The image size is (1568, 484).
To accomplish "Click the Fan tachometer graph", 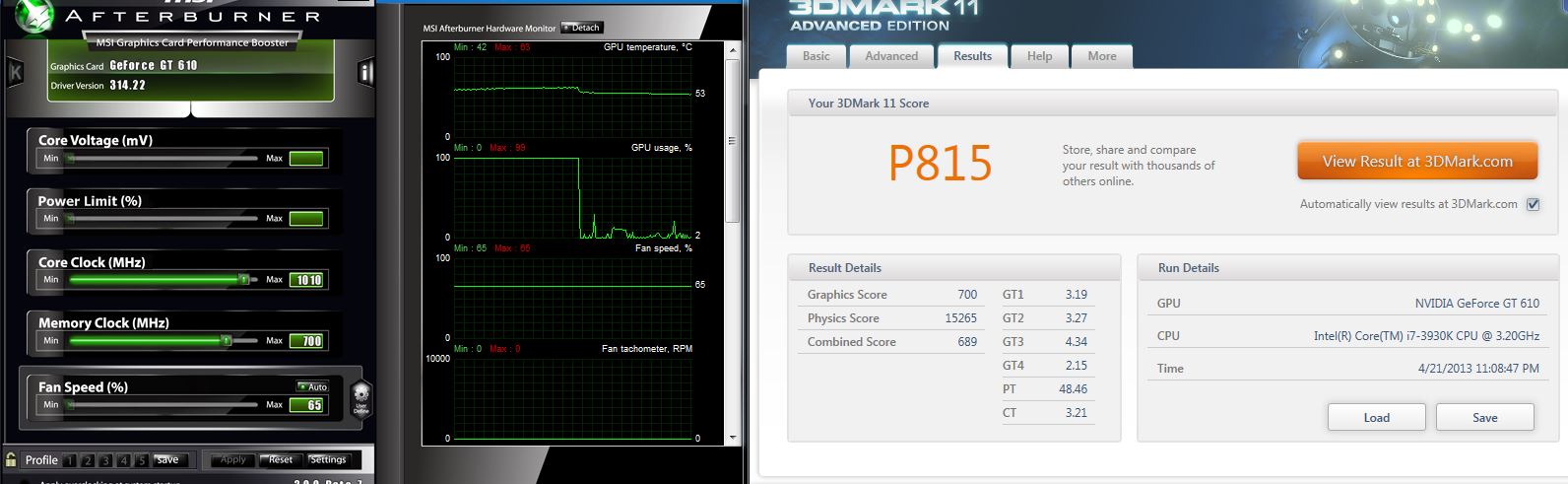I will pyautogui.click(x=573, y=398).
